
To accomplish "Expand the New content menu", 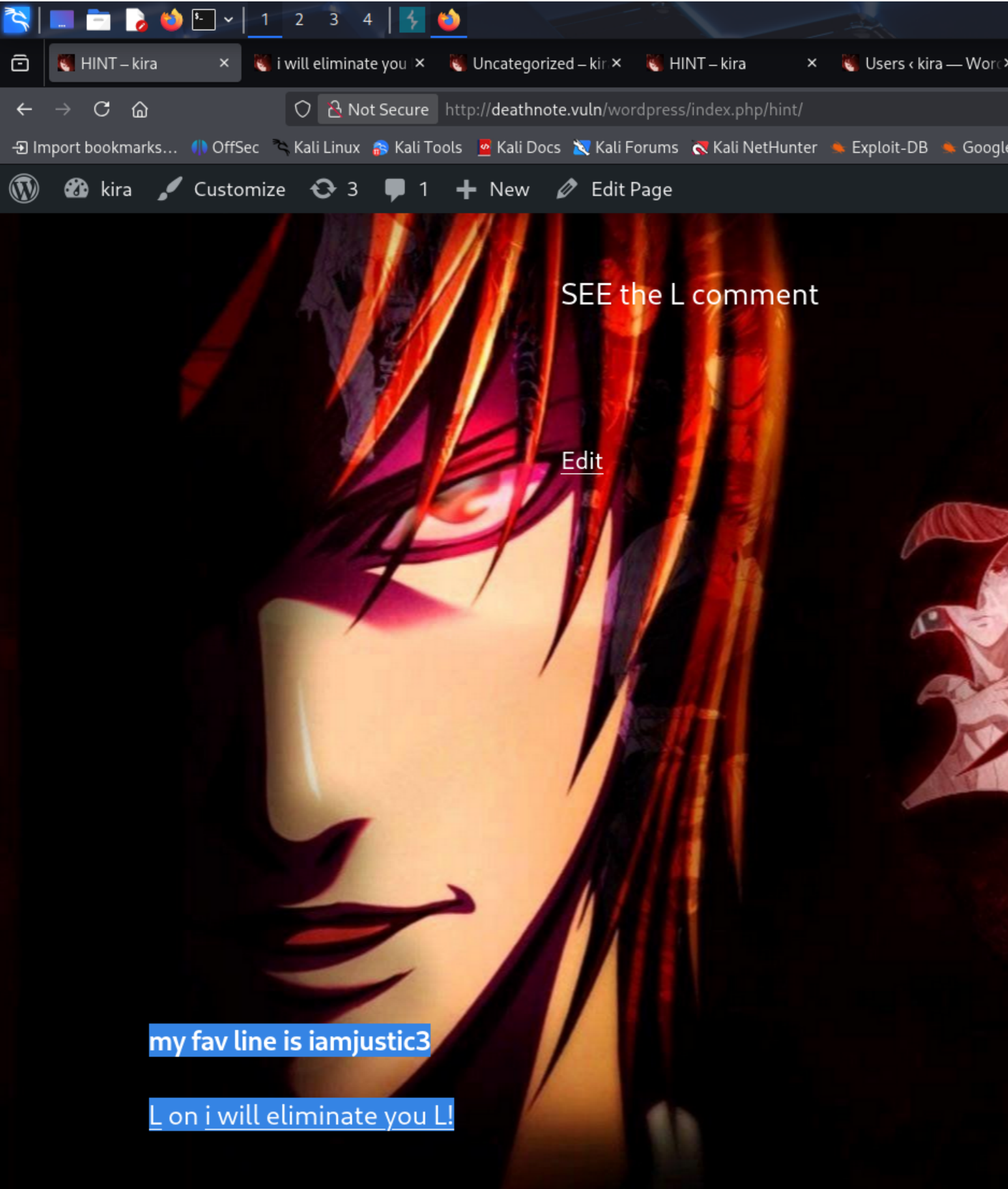I will (x=493, y=189).
